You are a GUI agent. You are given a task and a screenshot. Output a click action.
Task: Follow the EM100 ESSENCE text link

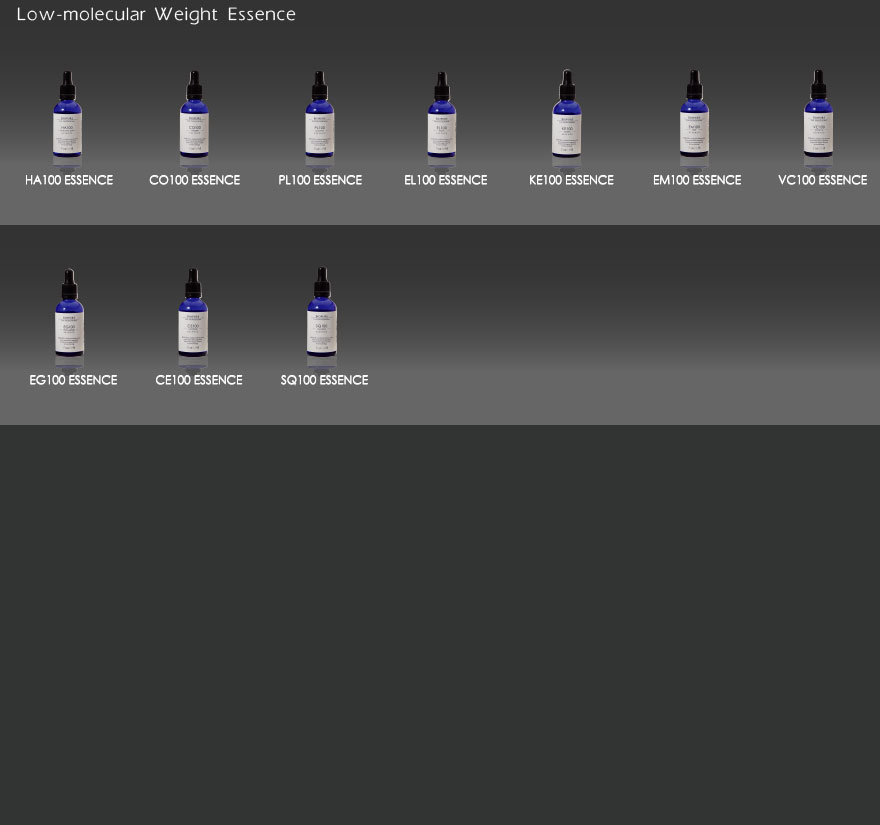coord(697,181)
